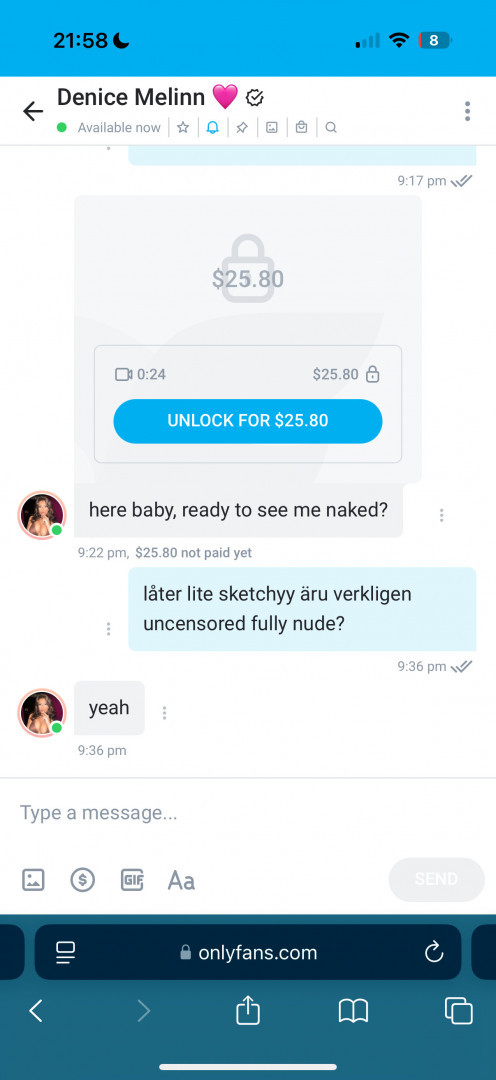Viewport: 496px width, 1080px height.
Task: Pin this conversation with pin icon
Action: (242, 127)
